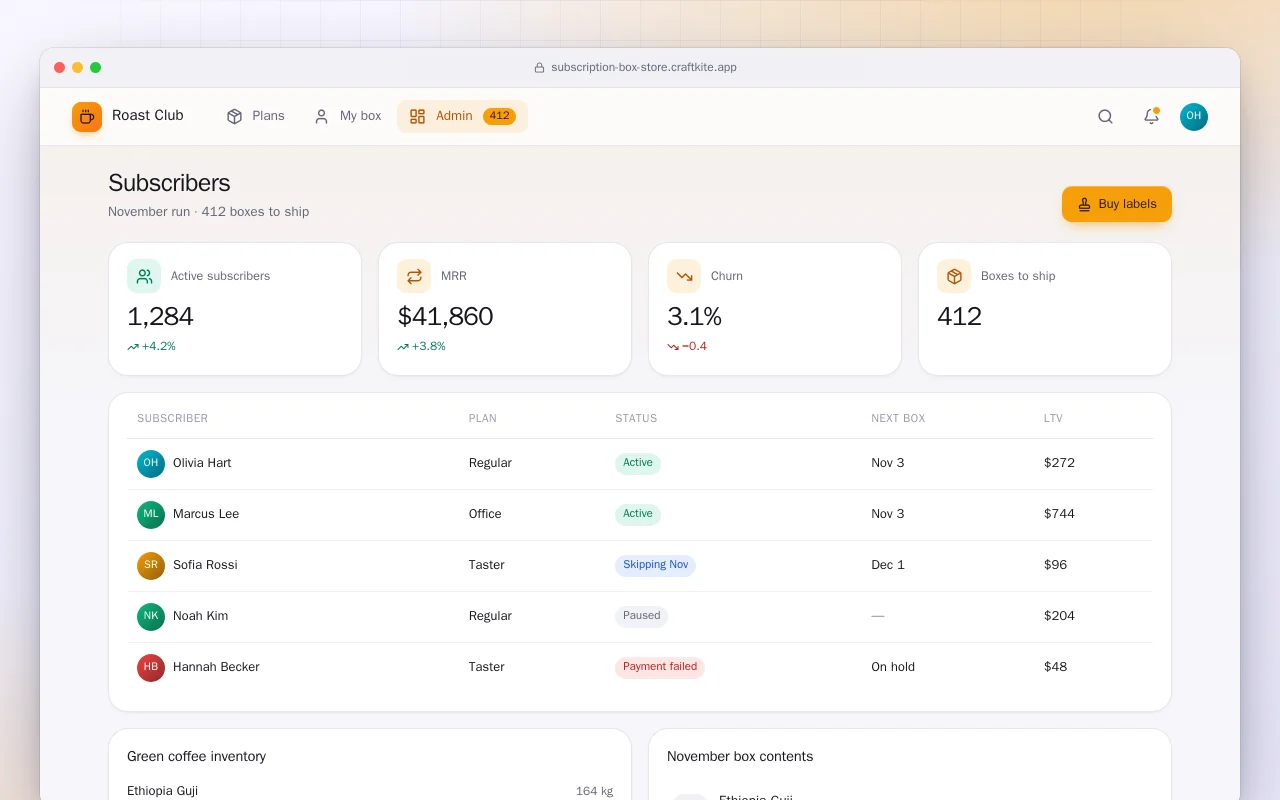Click the Paused status badge
Screen dimensions: 1280x800
pos(641,616)
